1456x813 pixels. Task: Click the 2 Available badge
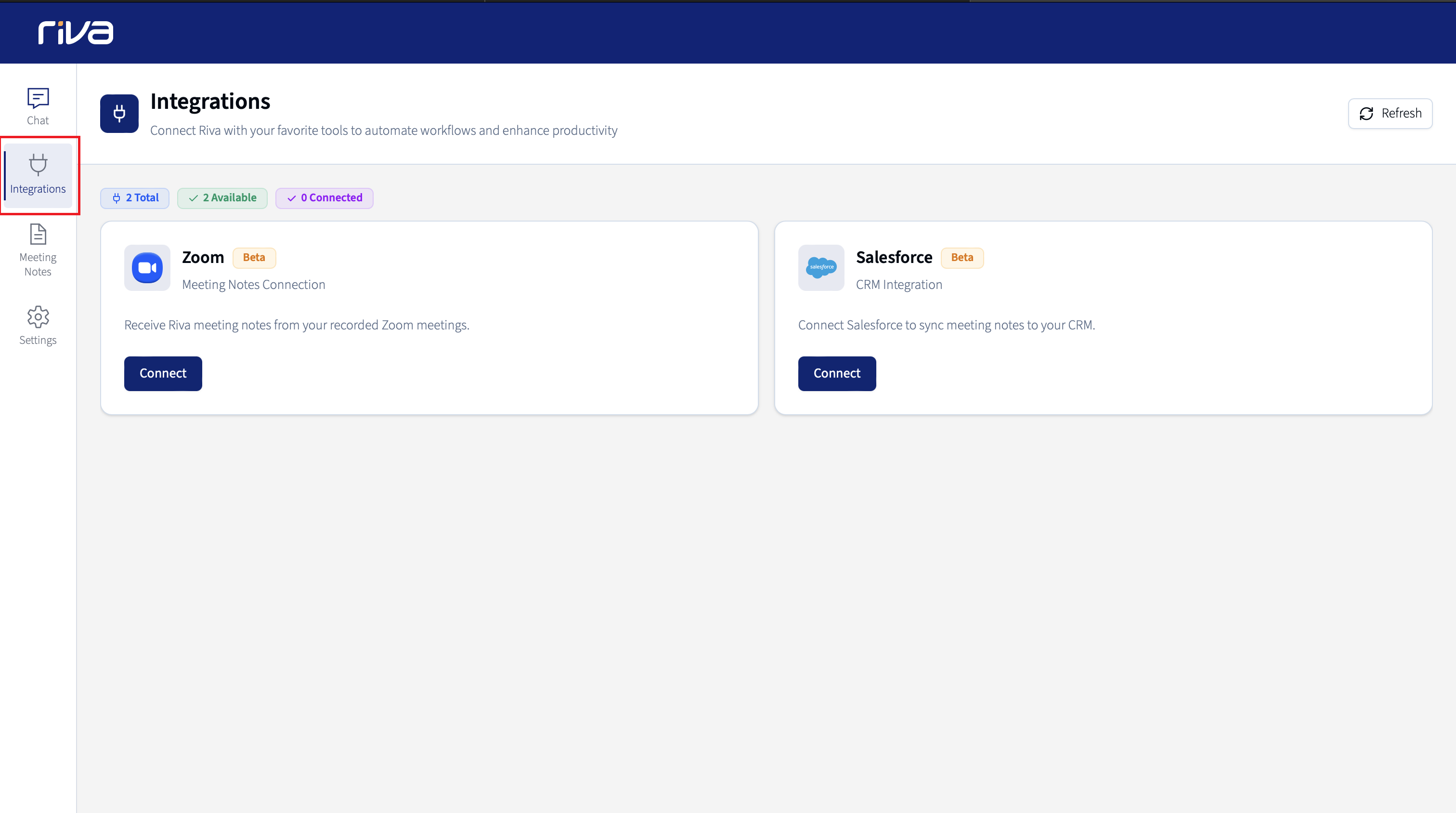(x=222, y=198)
